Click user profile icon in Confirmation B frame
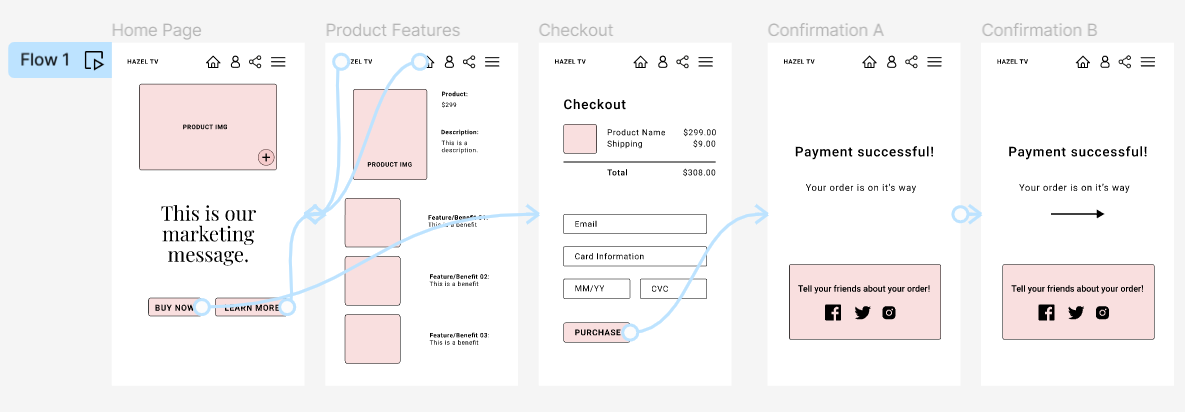 1104,62
